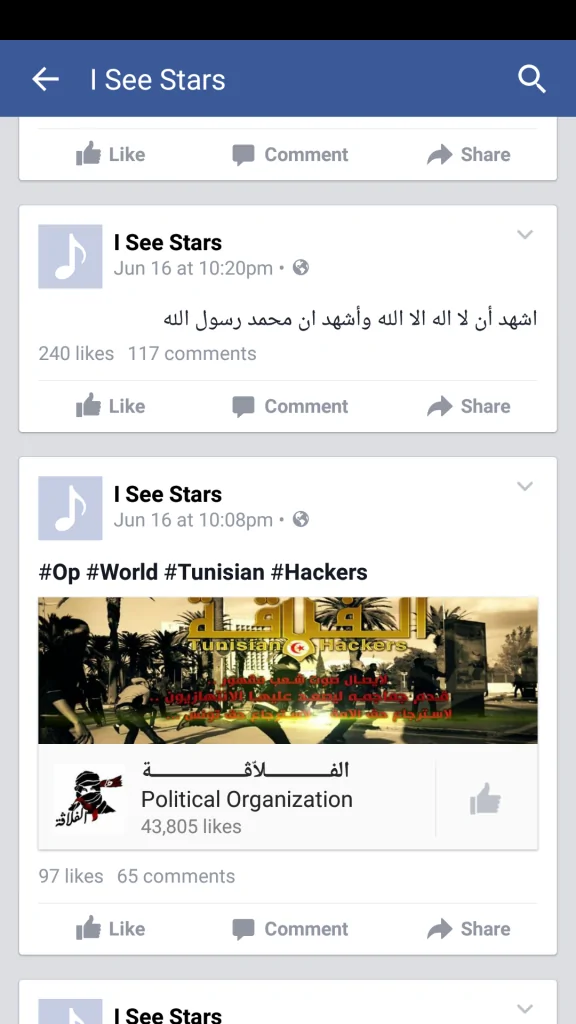This screenshot has width=576, height=1024.
Task: Tap the back arrow in header
Action: point(45,80)
